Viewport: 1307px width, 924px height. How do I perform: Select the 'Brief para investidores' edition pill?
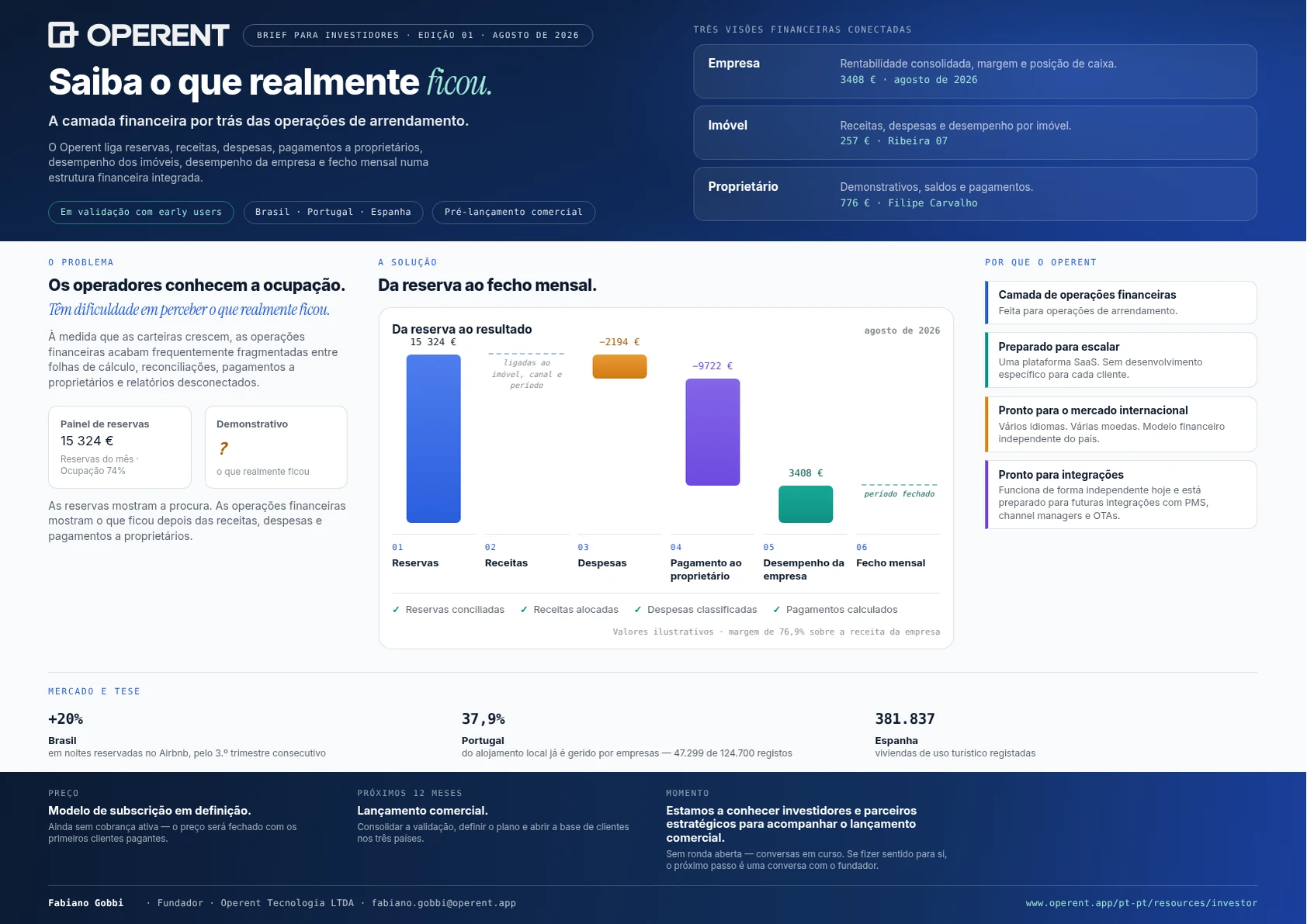(x=418, y=36)
